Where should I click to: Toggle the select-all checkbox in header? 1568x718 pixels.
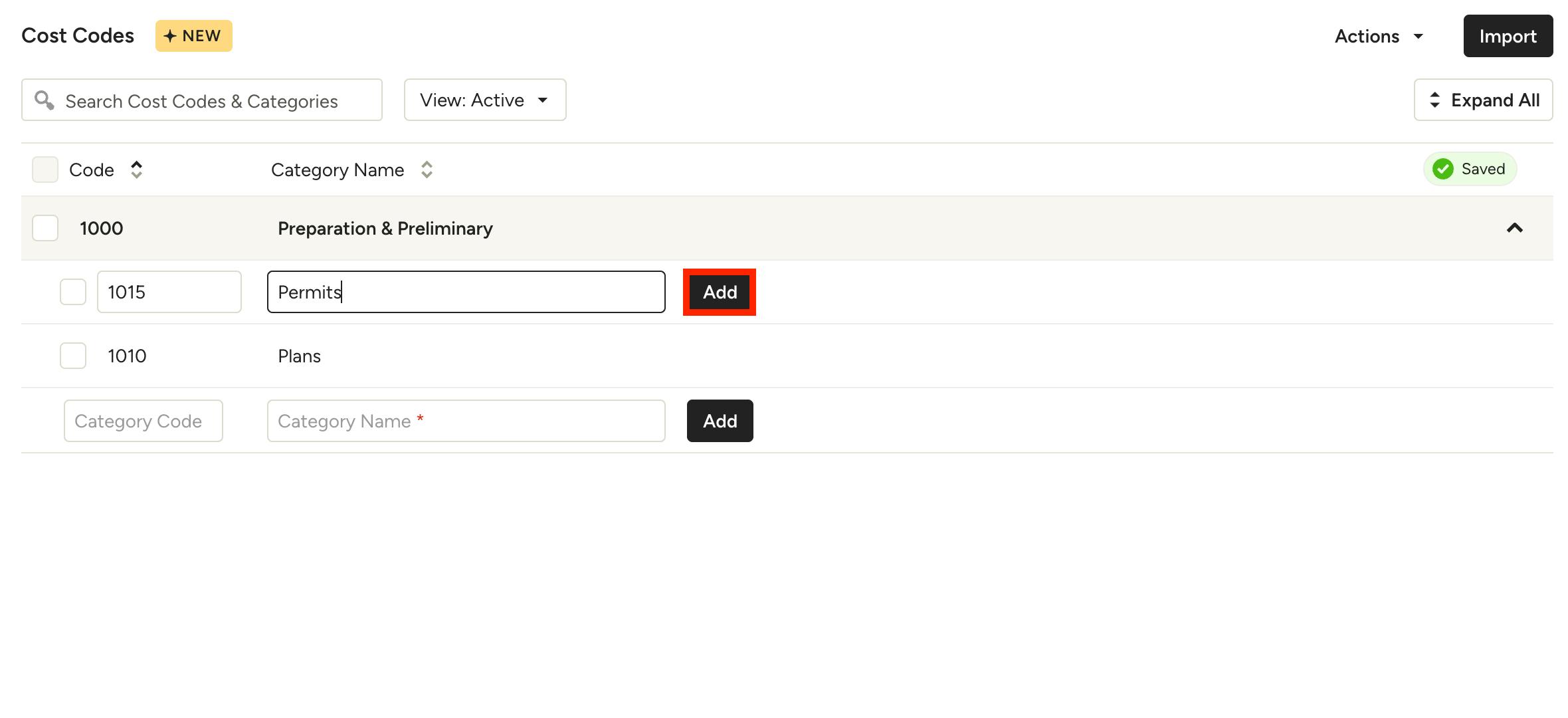45,170
